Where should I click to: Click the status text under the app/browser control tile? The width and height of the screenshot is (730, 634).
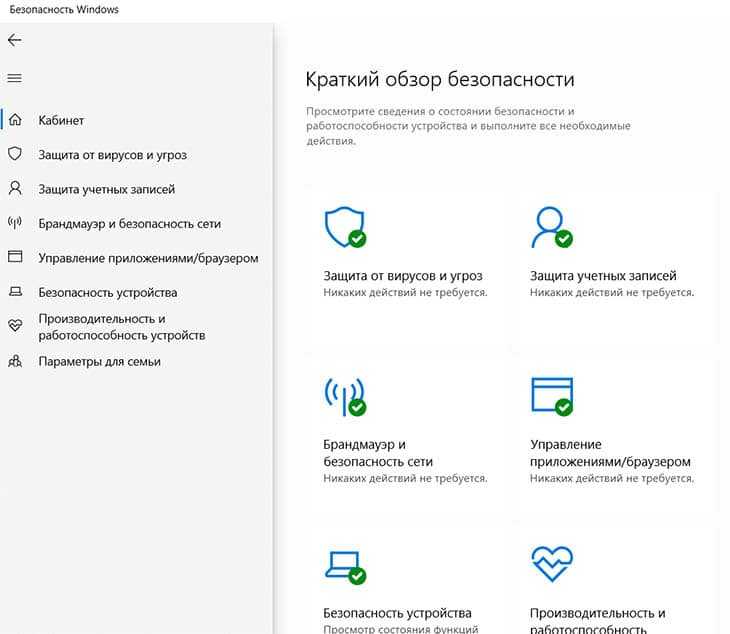coord(612,478)
